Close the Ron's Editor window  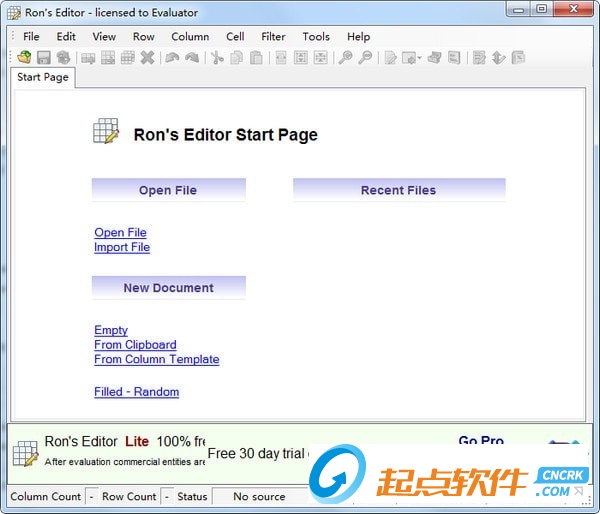[573, 9]
